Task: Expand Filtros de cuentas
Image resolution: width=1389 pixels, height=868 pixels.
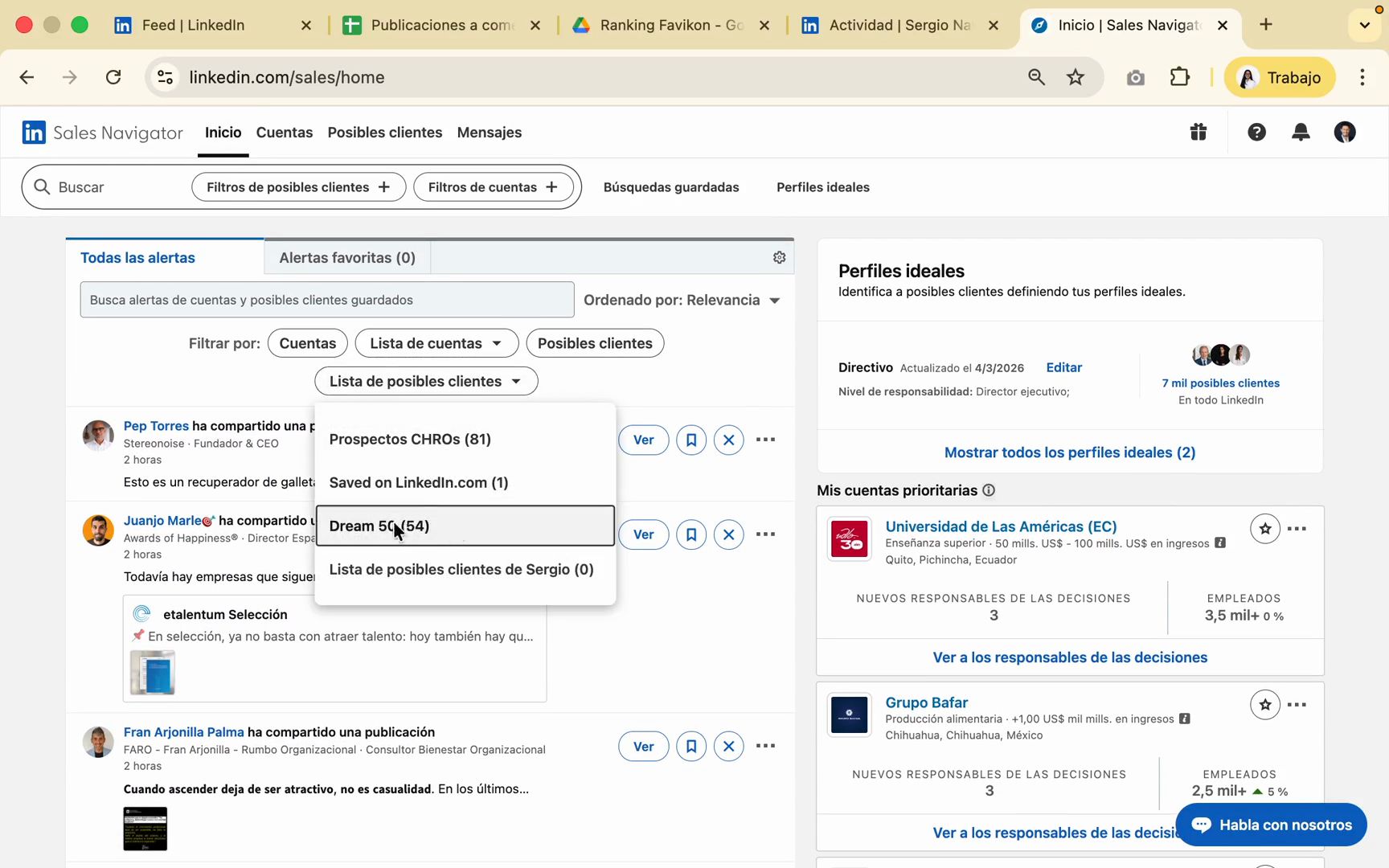Action: click(493, 187)
